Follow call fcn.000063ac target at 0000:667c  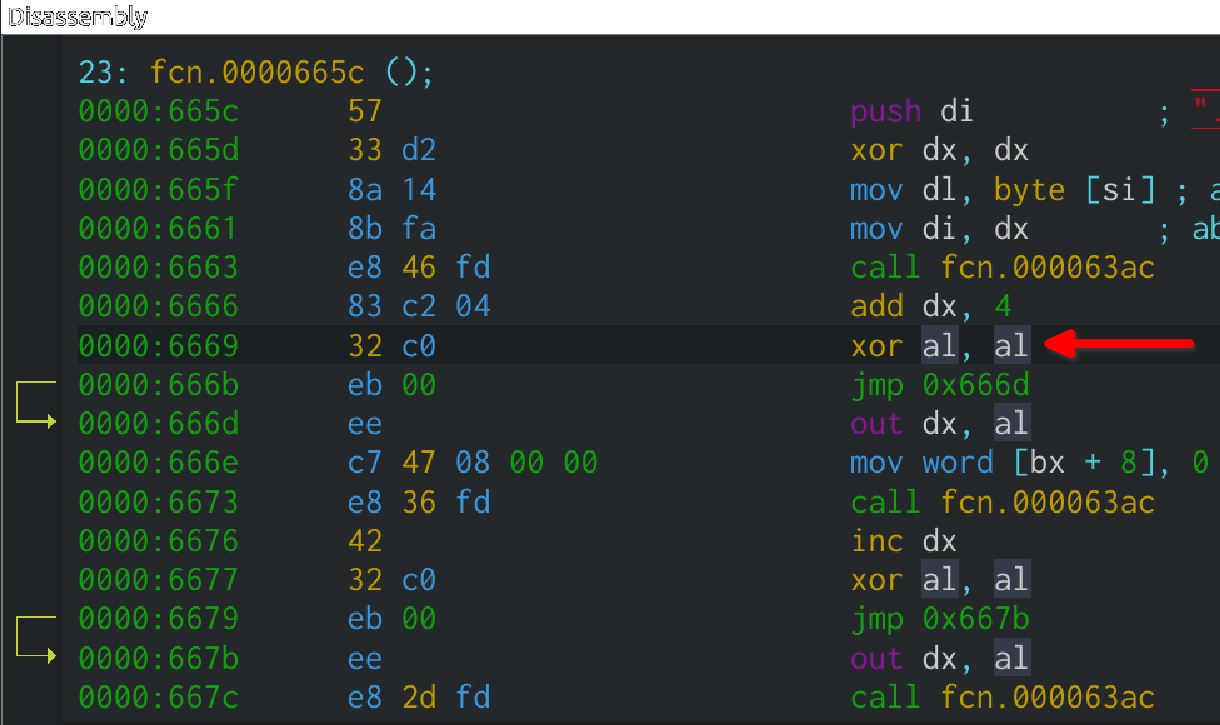coord(1047,697)
